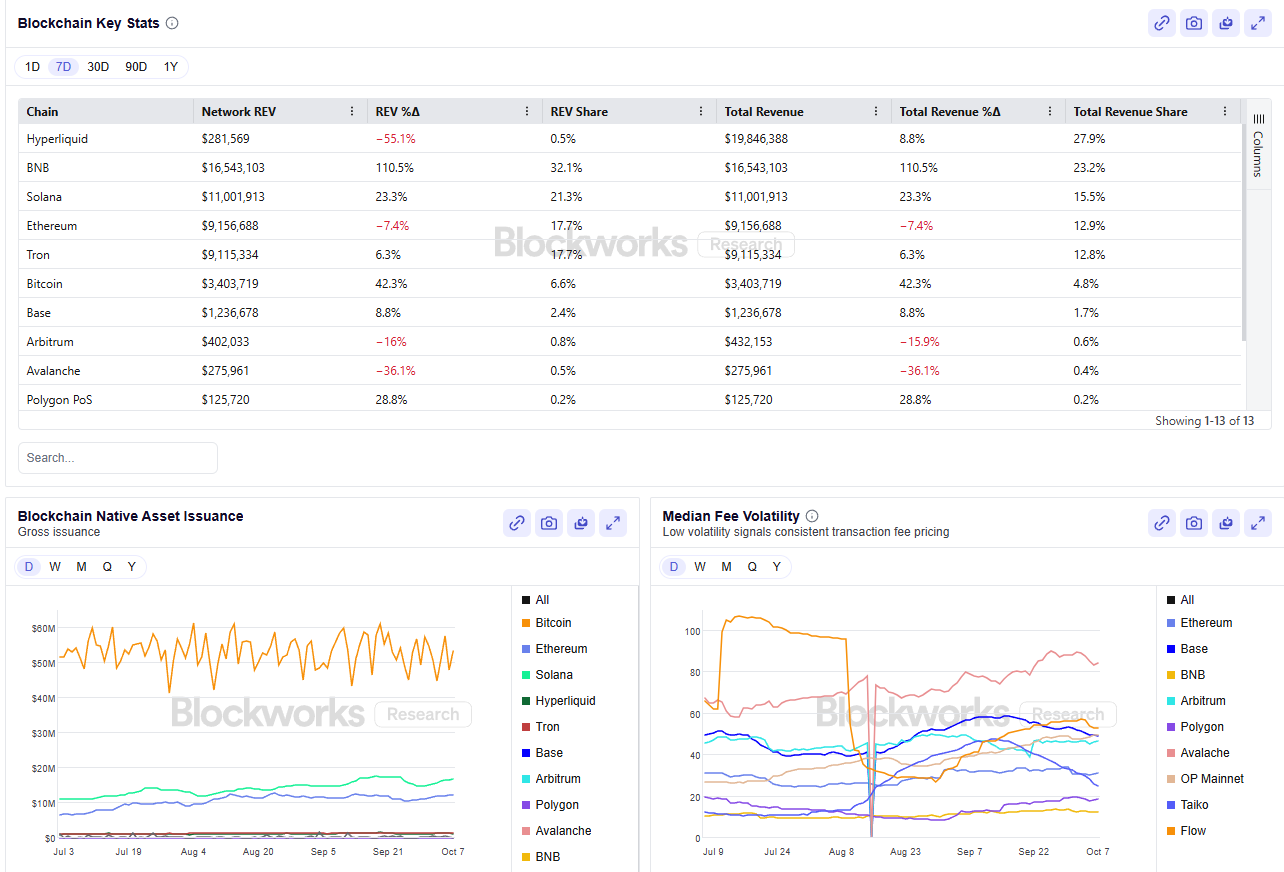Copy link for Blockchain Key Stats panel
Image resolution: width=1284 pixels, height=872 pixels.
1162,23
